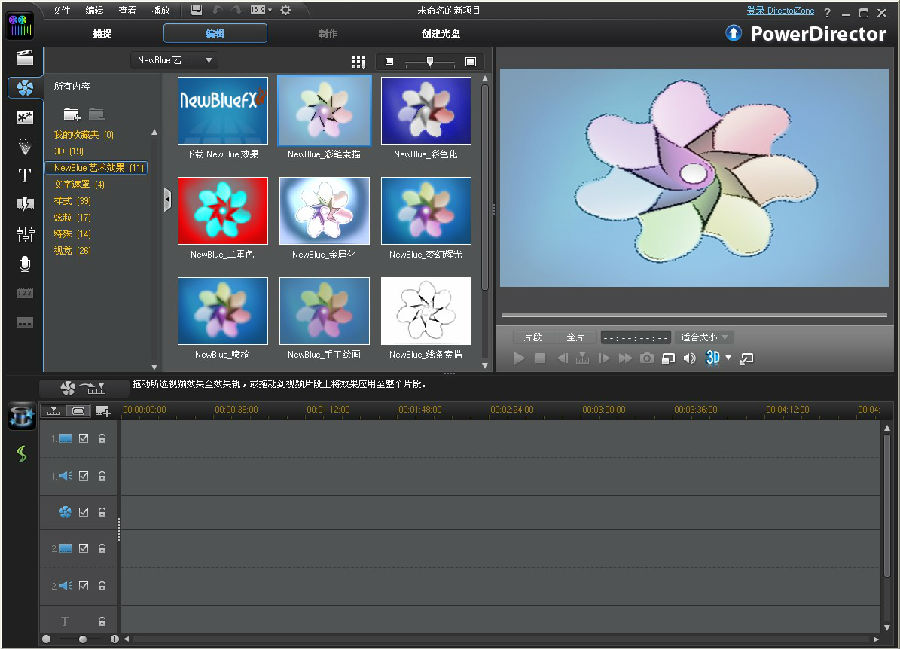Click the DirectorZone login link
This screenshot has width=900, height=649.
click(779, 11)
